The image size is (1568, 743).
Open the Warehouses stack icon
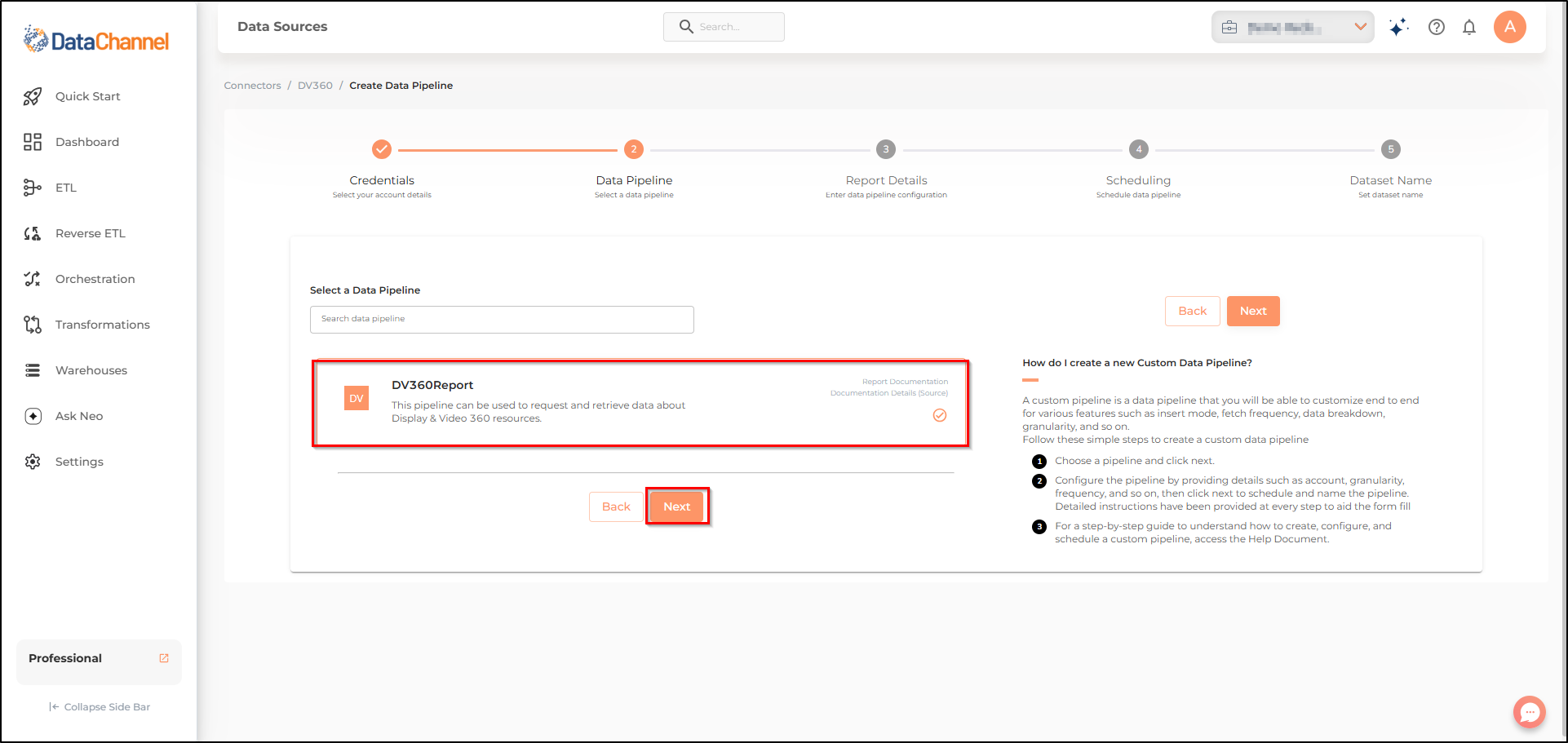click(33, 370)
